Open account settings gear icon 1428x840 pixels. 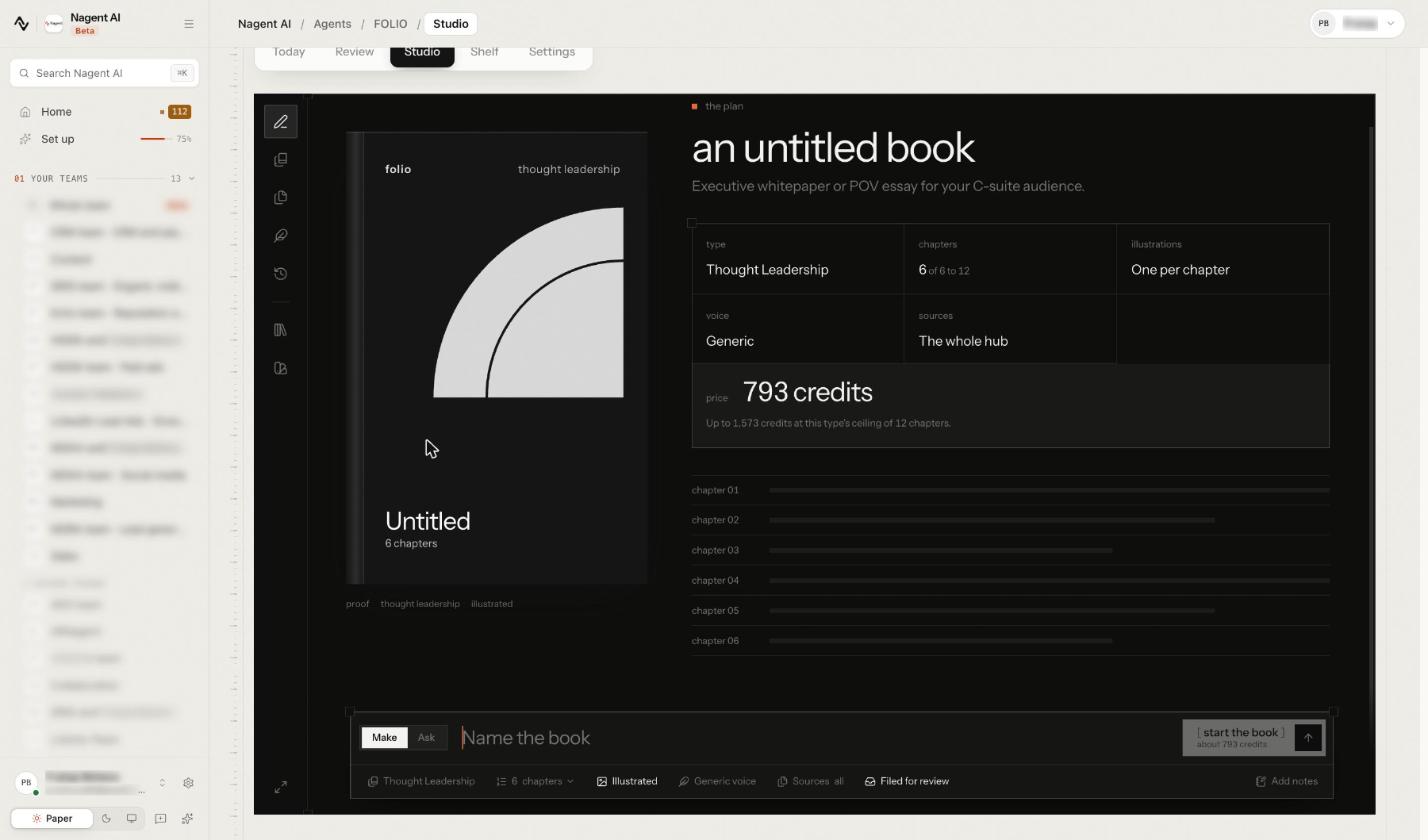click(188, 783)
